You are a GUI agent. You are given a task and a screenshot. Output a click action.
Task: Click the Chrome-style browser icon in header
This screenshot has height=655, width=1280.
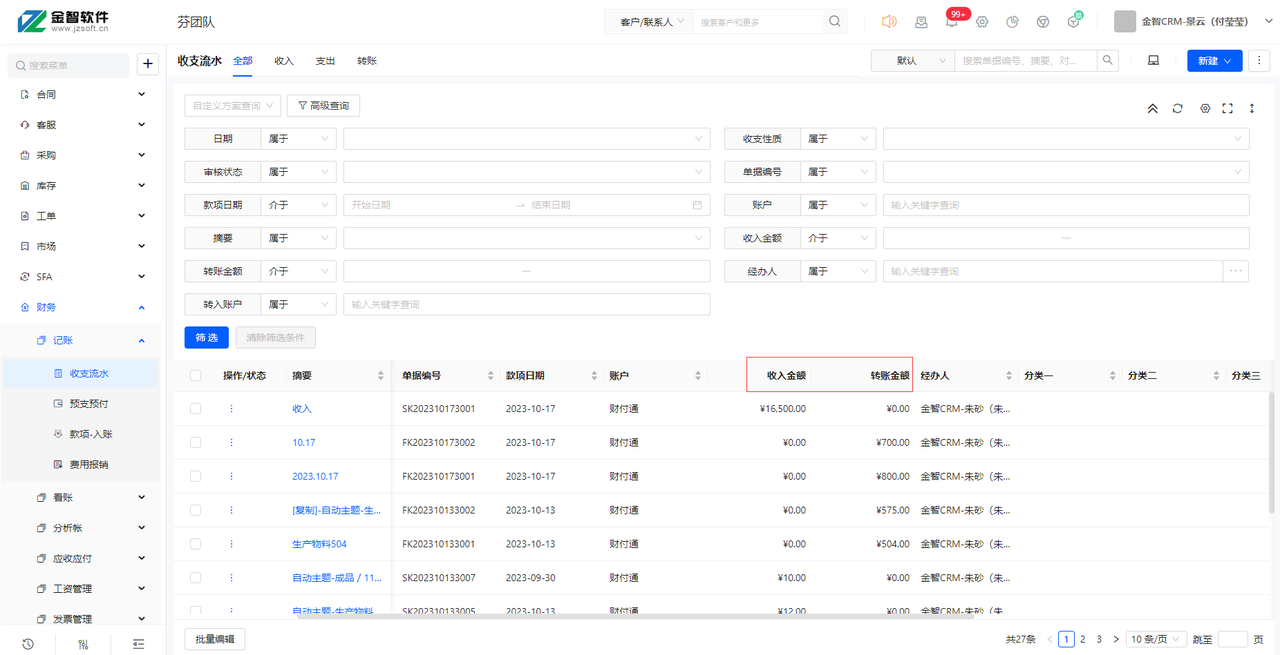(x=1043, y=21)
